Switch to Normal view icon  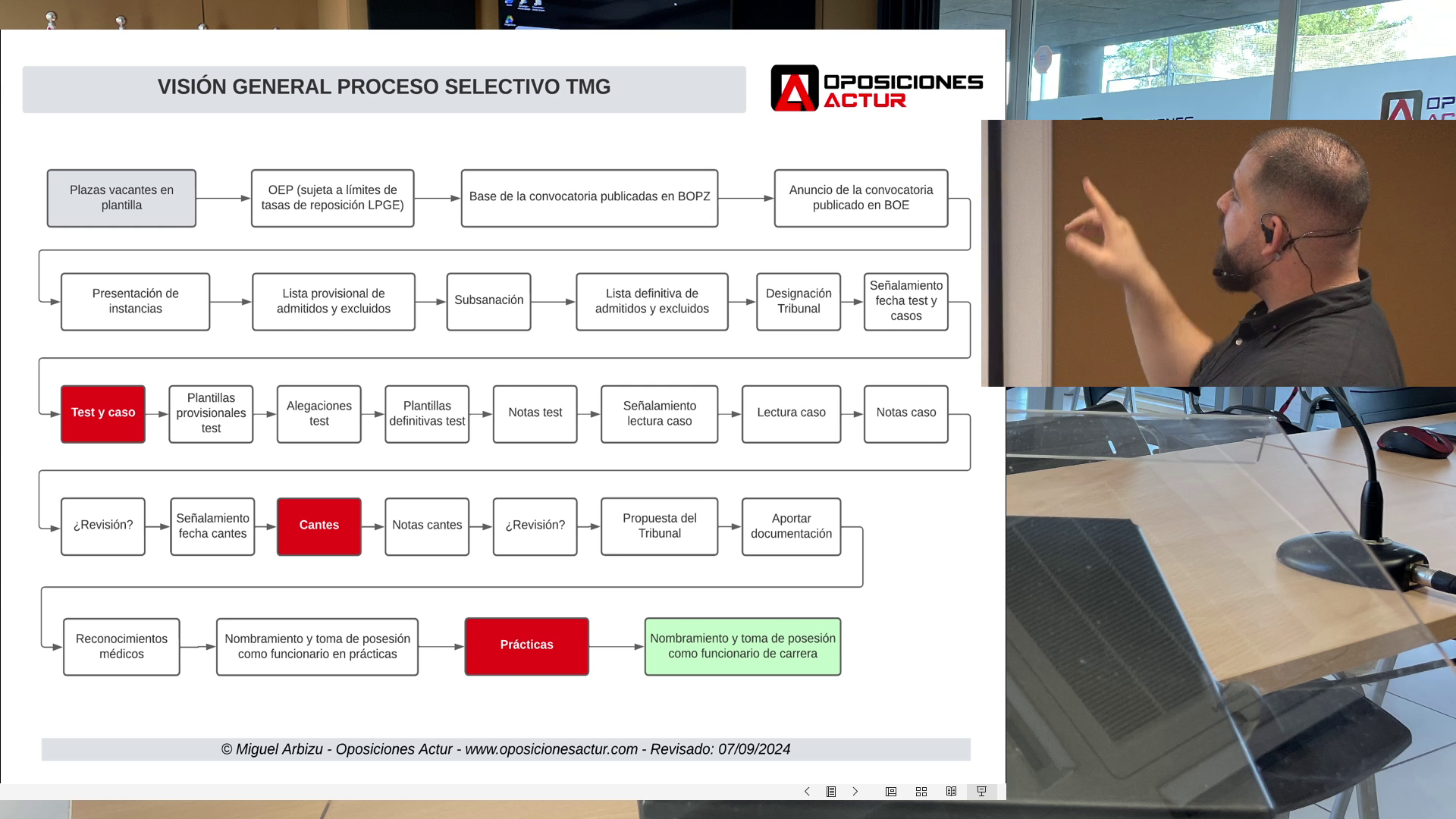[x=891, y=791]
